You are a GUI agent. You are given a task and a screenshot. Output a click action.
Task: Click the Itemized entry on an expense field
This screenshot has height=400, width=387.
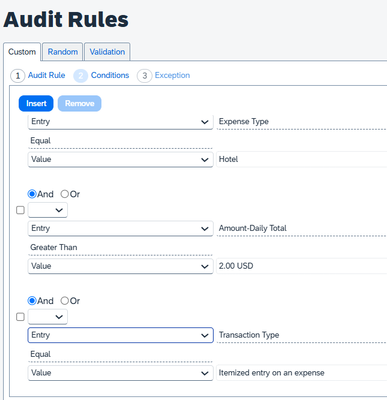point(301,373)
